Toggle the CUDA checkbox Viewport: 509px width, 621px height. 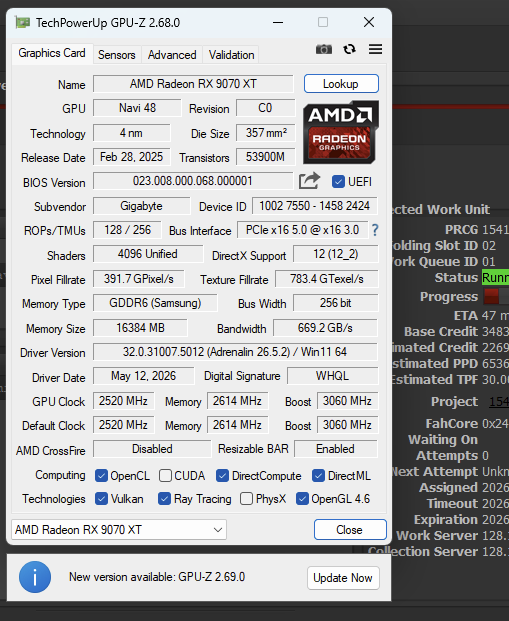(165, 476)
